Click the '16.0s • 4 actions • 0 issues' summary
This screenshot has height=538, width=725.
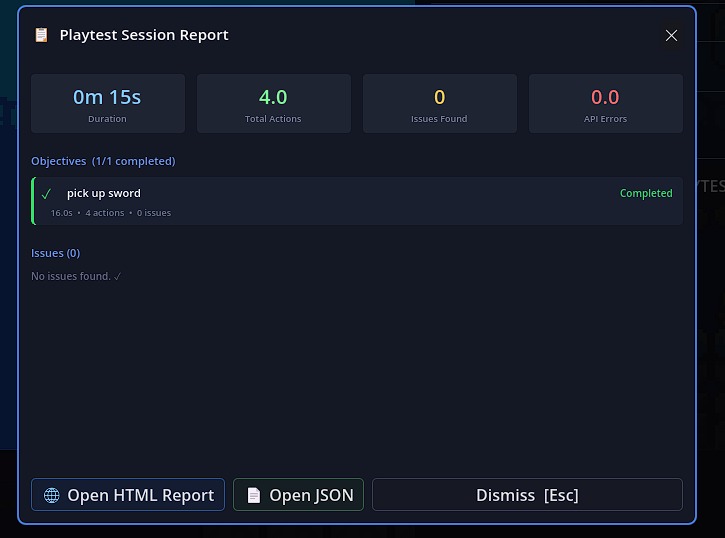111,213
